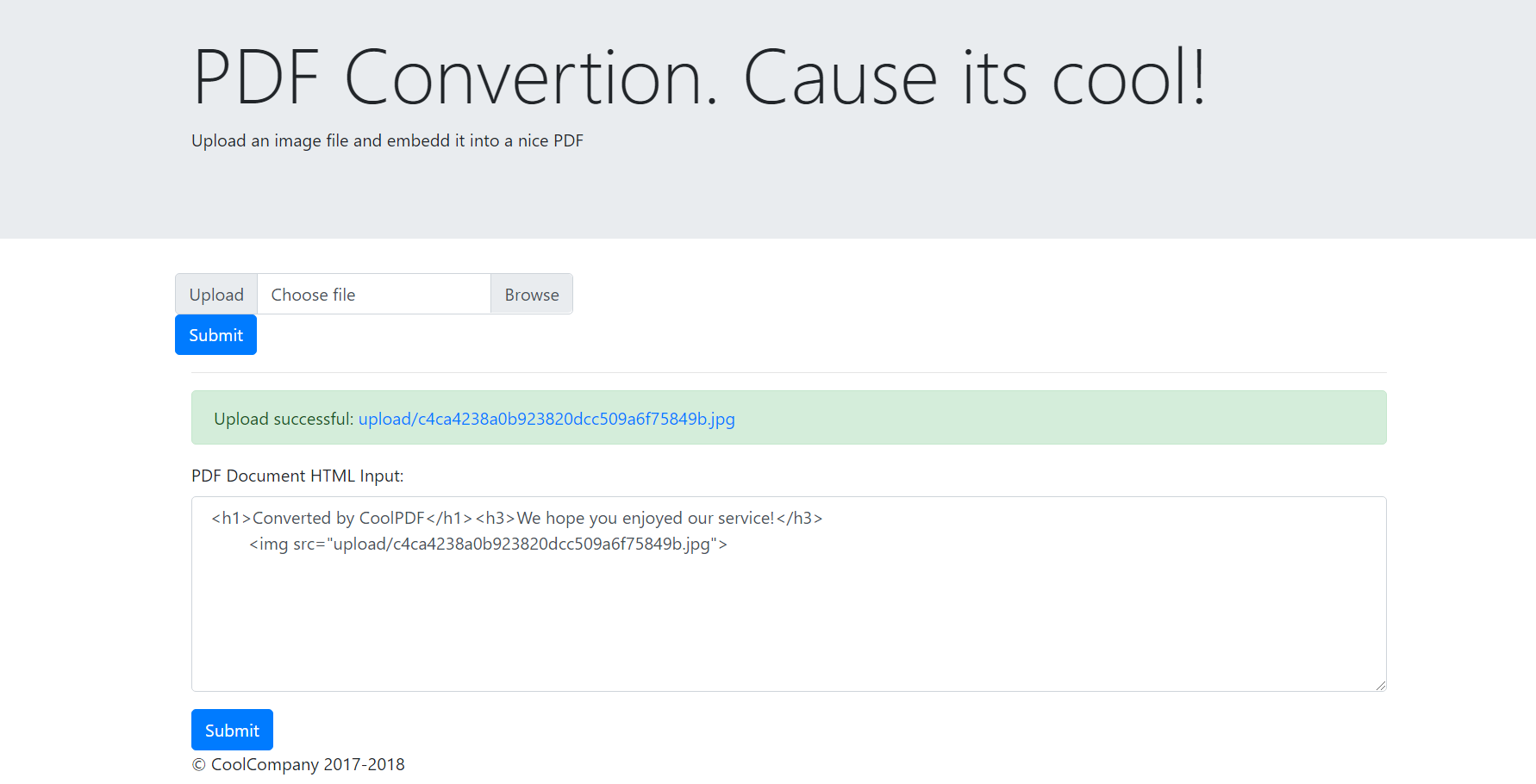Viewport: 1536px width, 784px height.
Task: Open the uploaded jpg file link
Action: coord(546,419)
